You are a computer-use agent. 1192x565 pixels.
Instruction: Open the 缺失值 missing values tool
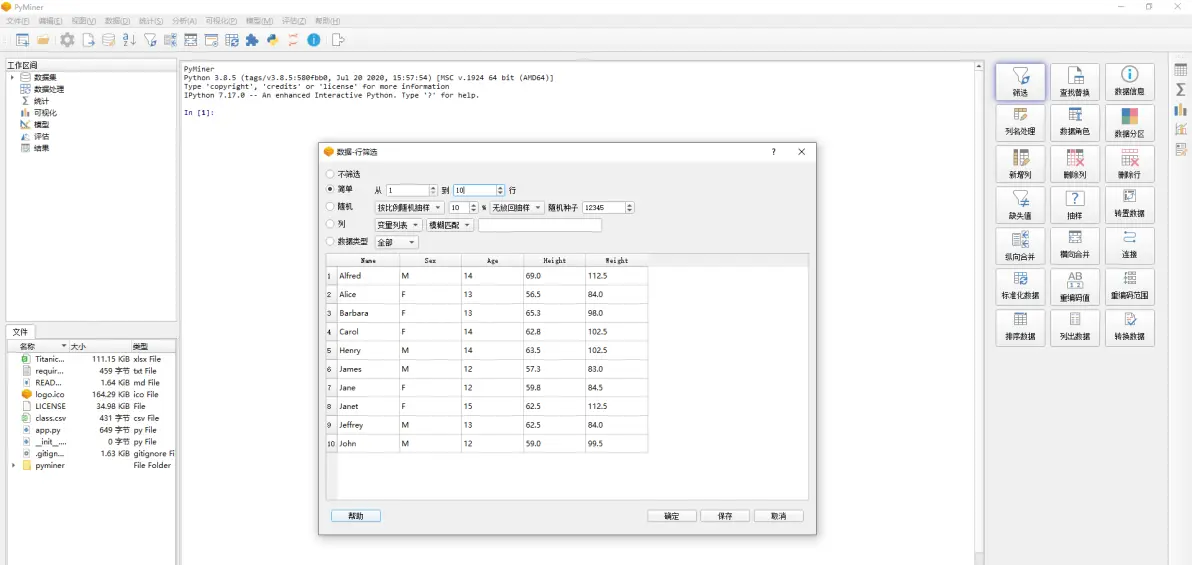[x=1020, y=205]
